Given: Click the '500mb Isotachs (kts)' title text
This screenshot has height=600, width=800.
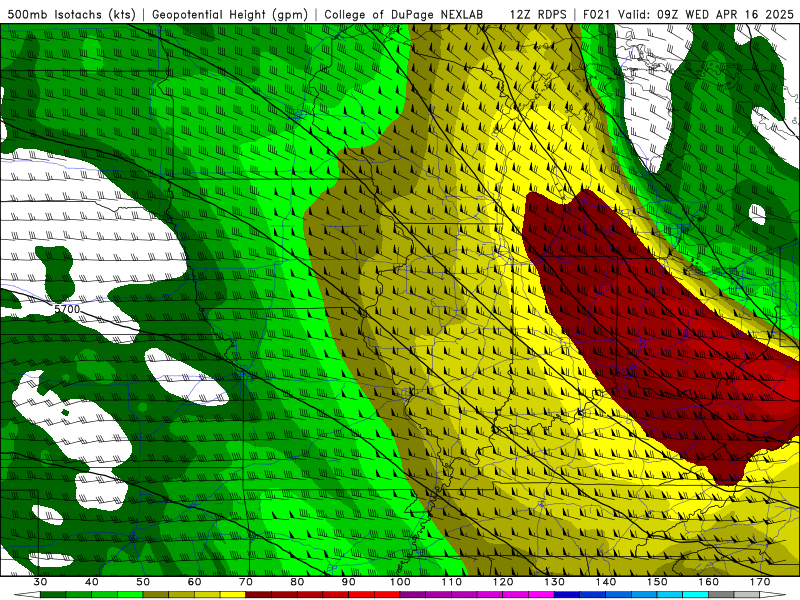Looking at the screenshot, I should tap(71, 15).
